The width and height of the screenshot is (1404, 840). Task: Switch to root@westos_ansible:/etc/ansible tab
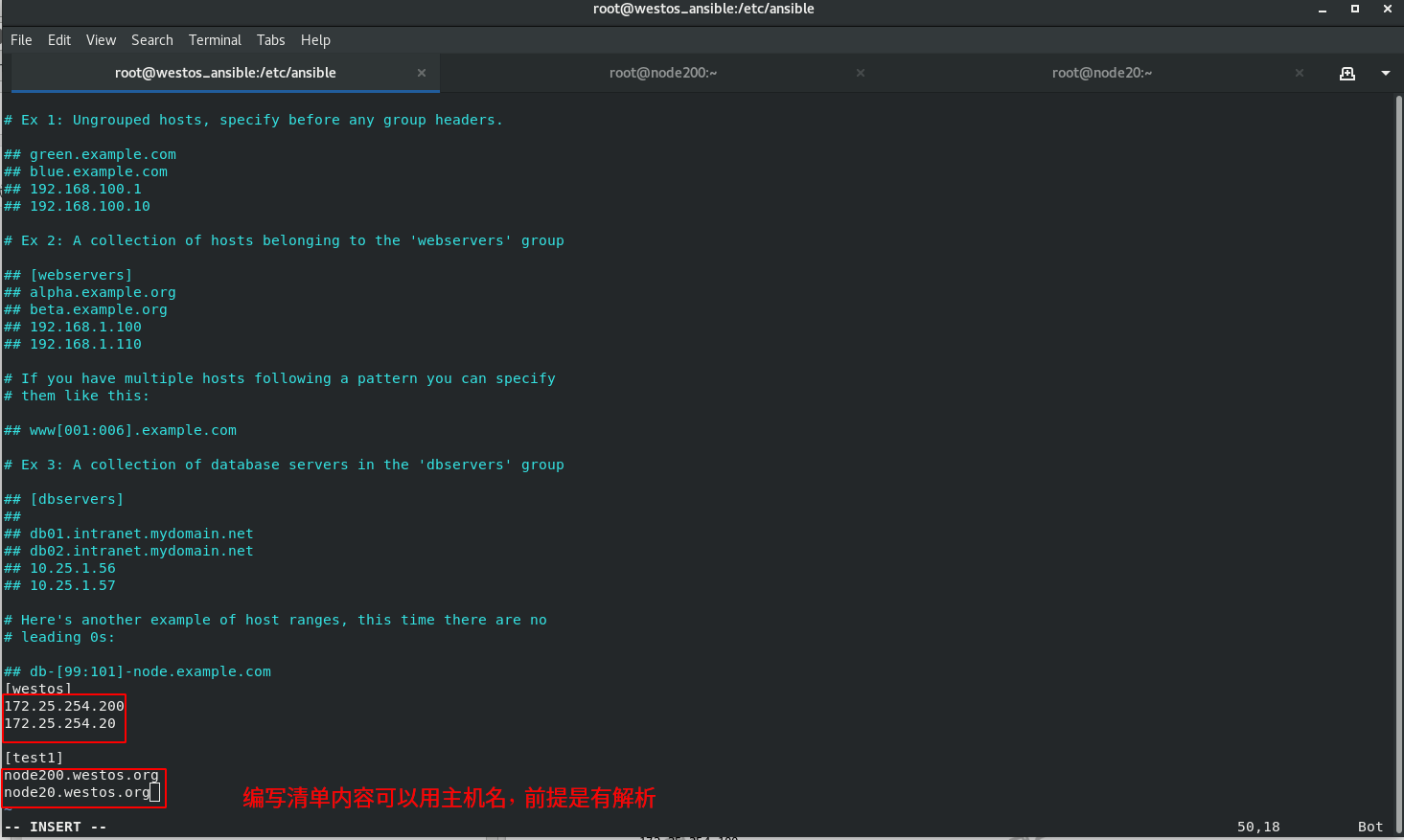click(225, 73)
